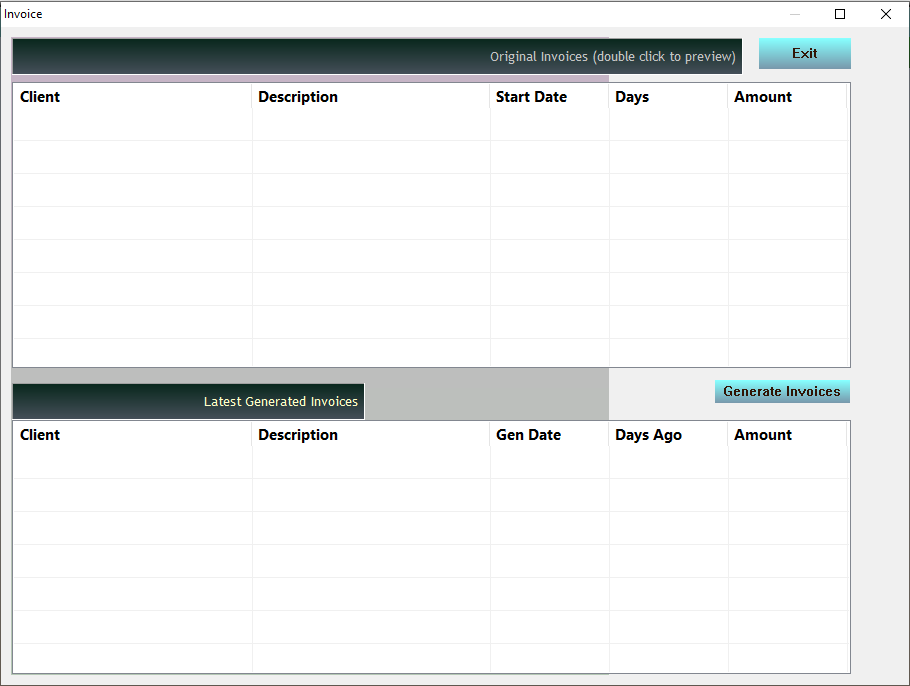The height and width of the screenshot is (686, 910).
Task: Click the Invoice title in the title bar
Action: click(22, 13)
